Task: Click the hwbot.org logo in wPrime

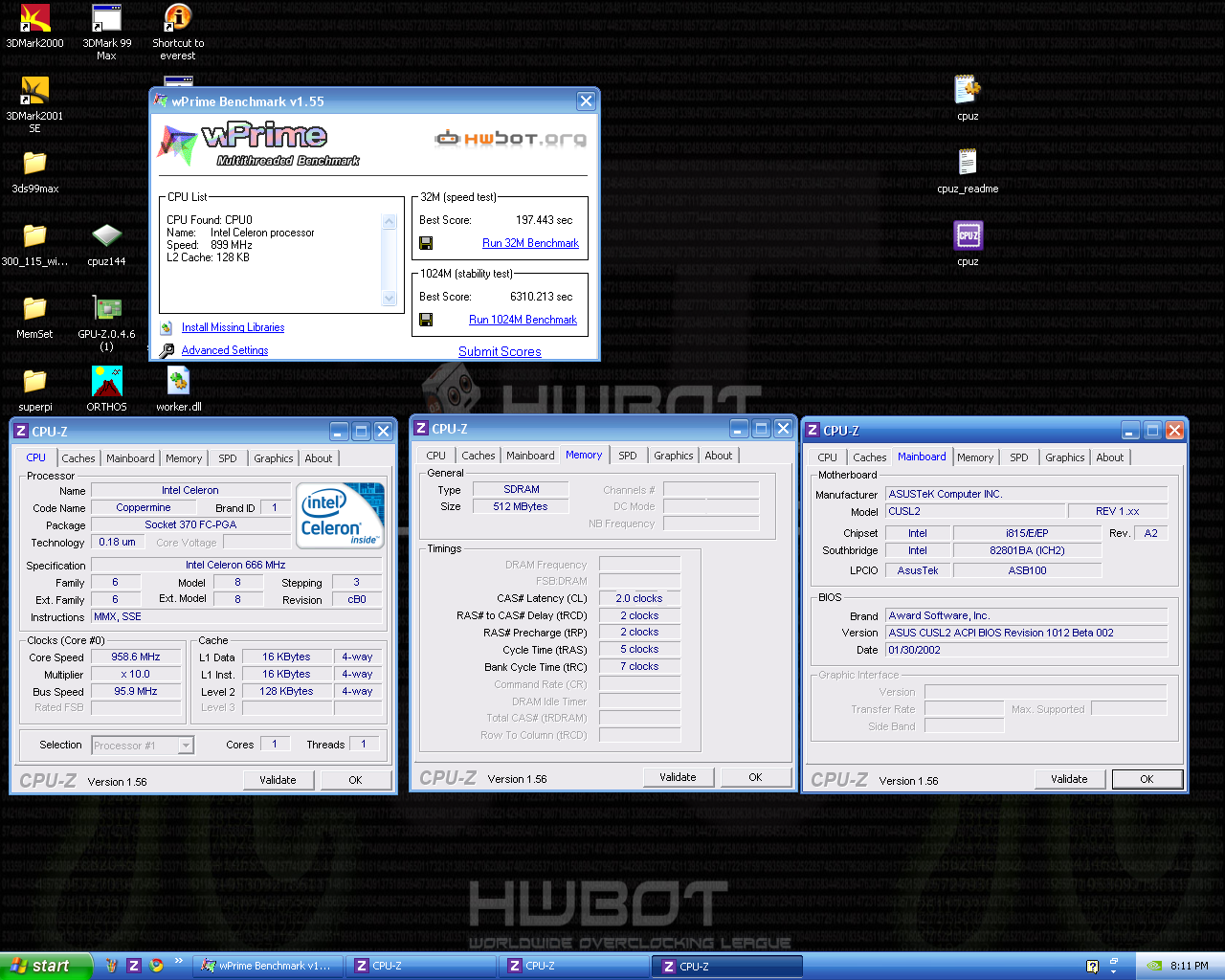Action: click(510, 139)
